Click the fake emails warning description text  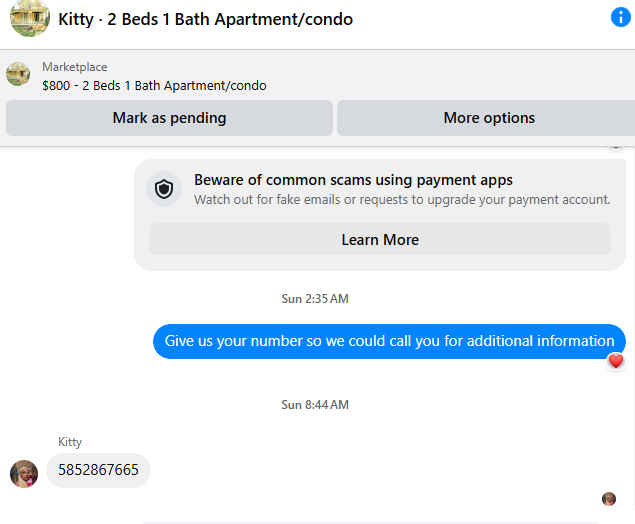point(402,200)
